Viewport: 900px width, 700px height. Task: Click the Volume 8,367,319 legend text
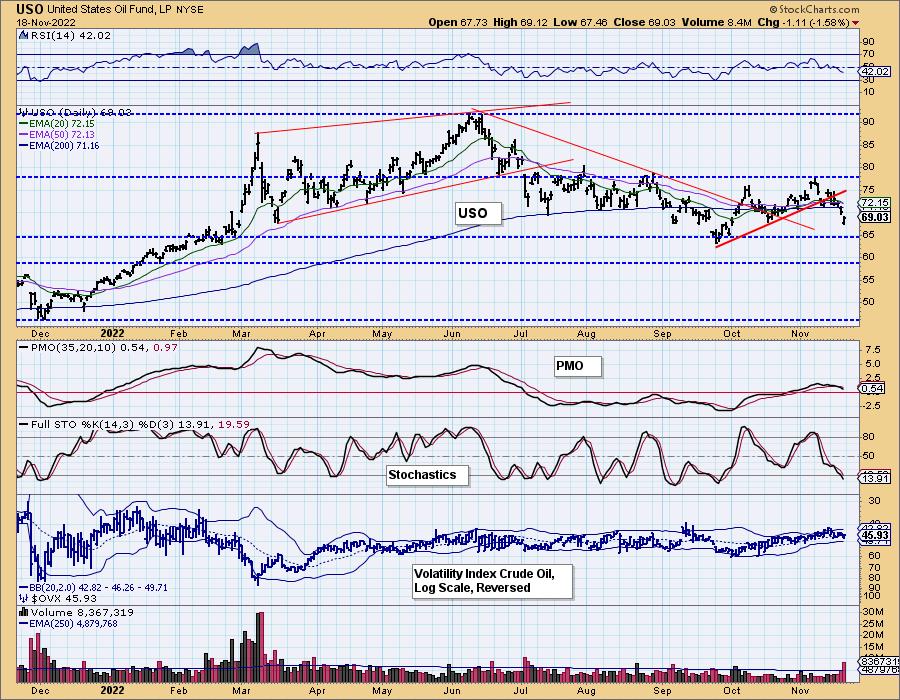[x=82, y=612]
